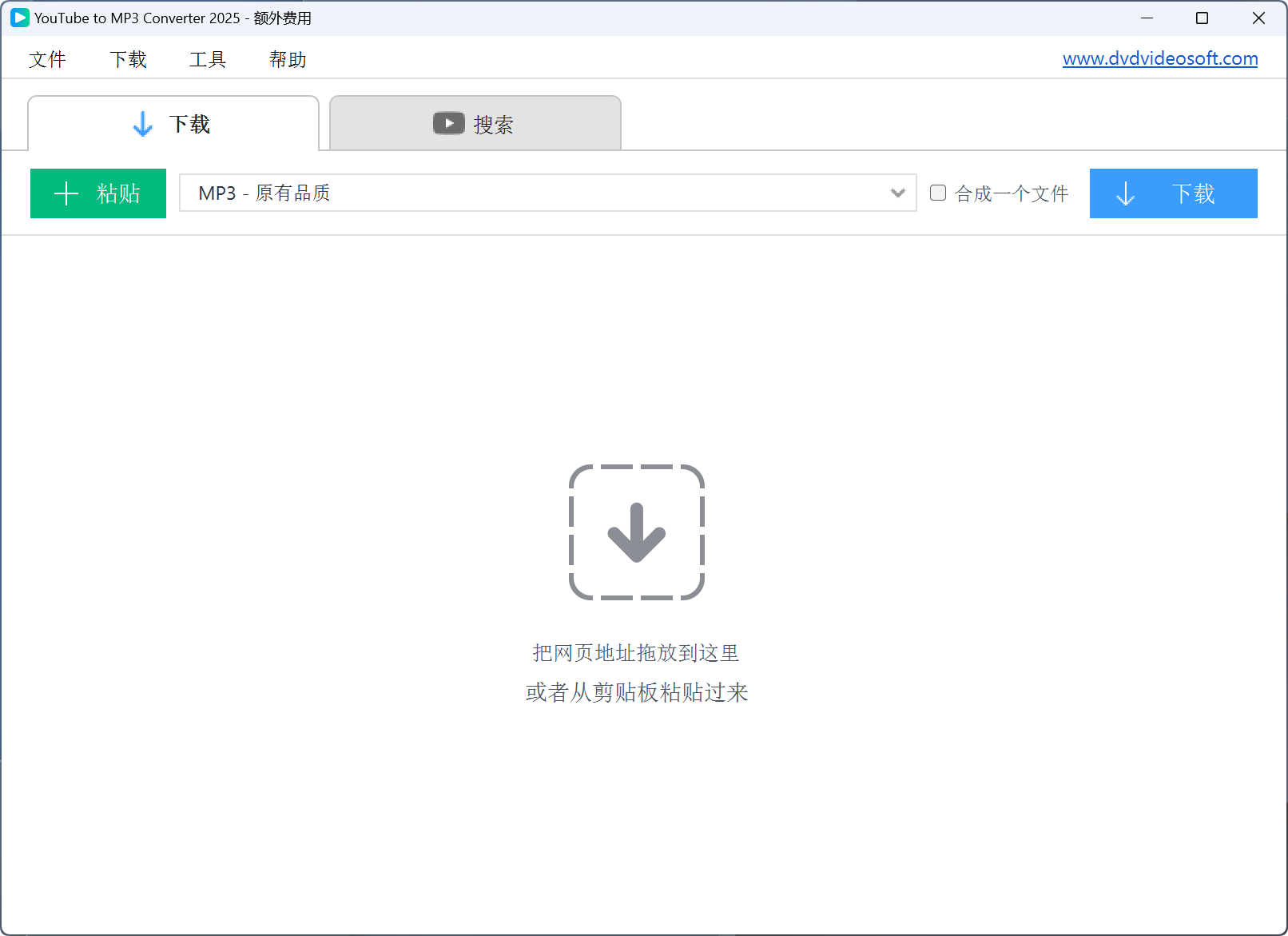Click the plus icon on the green button
This screenshot has width=1288, height=936.
pos(66,193)
